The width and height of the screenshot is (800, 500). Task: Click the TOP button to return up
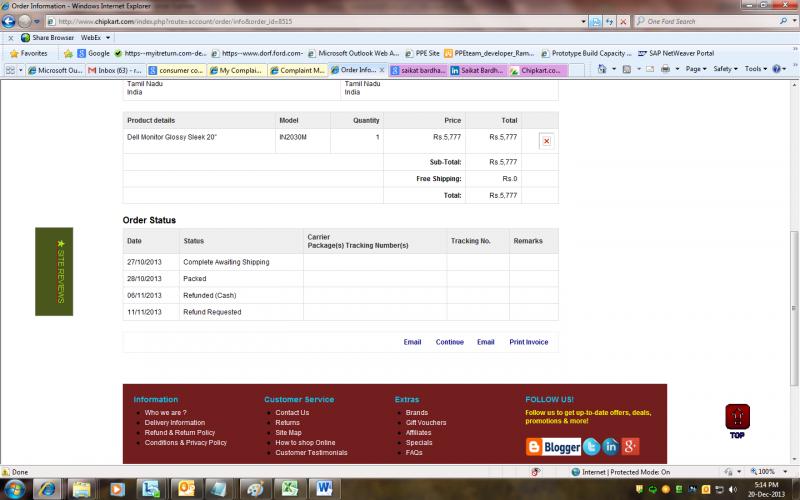tap(737, 421)
